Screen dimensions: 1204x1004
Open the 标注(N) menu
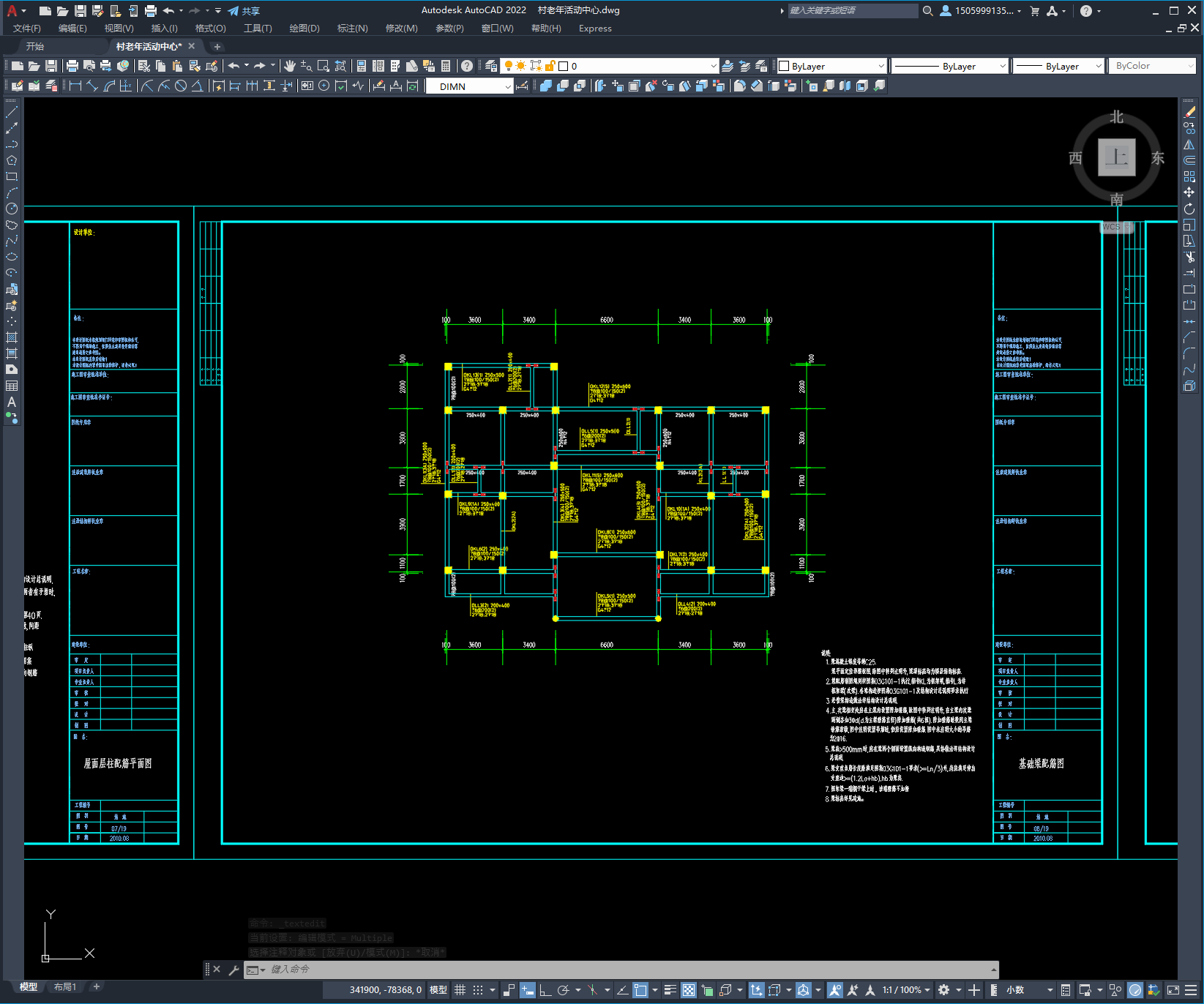coord(352,29)
